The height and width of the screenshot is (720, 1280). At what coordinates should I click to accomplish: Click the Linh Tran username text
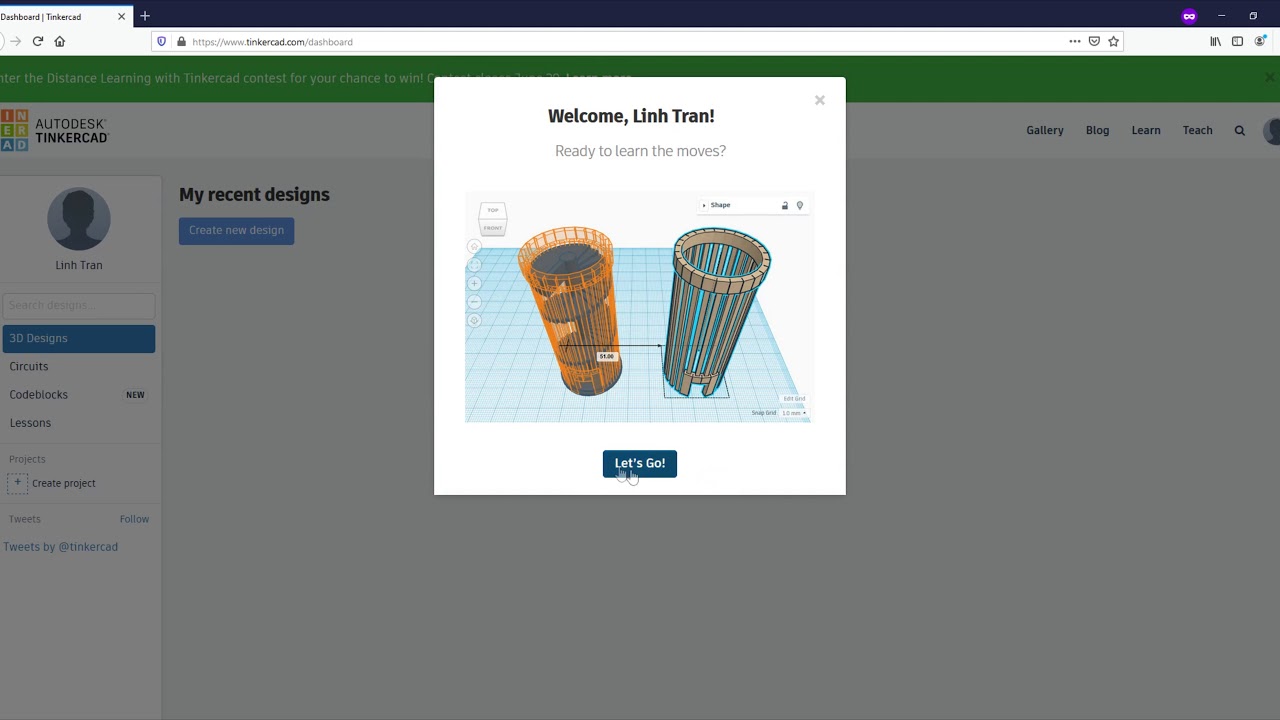[79, 265]
